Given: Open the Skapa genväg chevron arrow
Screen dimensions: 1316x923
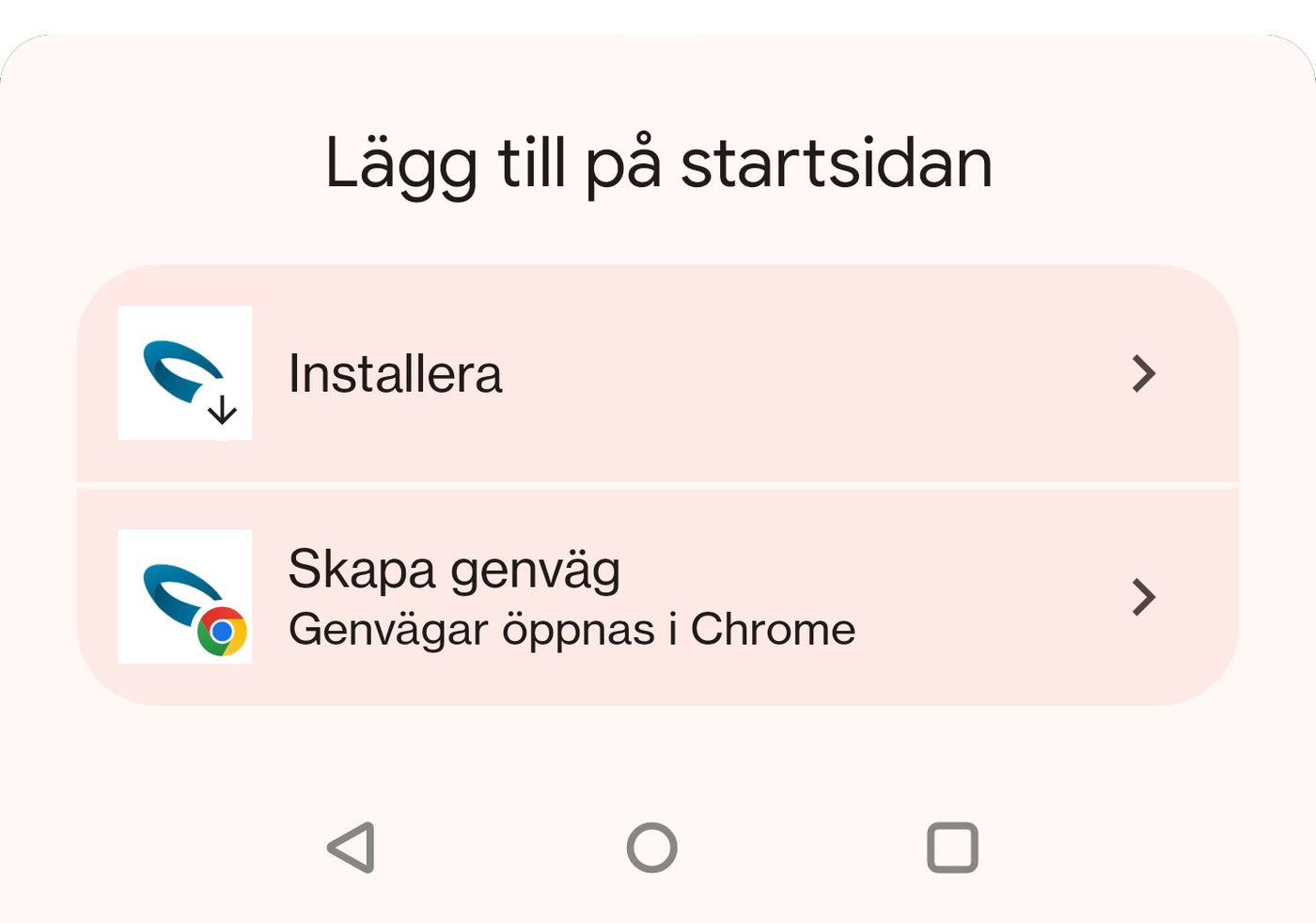Looking at the screenshot, I should [x=1143, y=597].
